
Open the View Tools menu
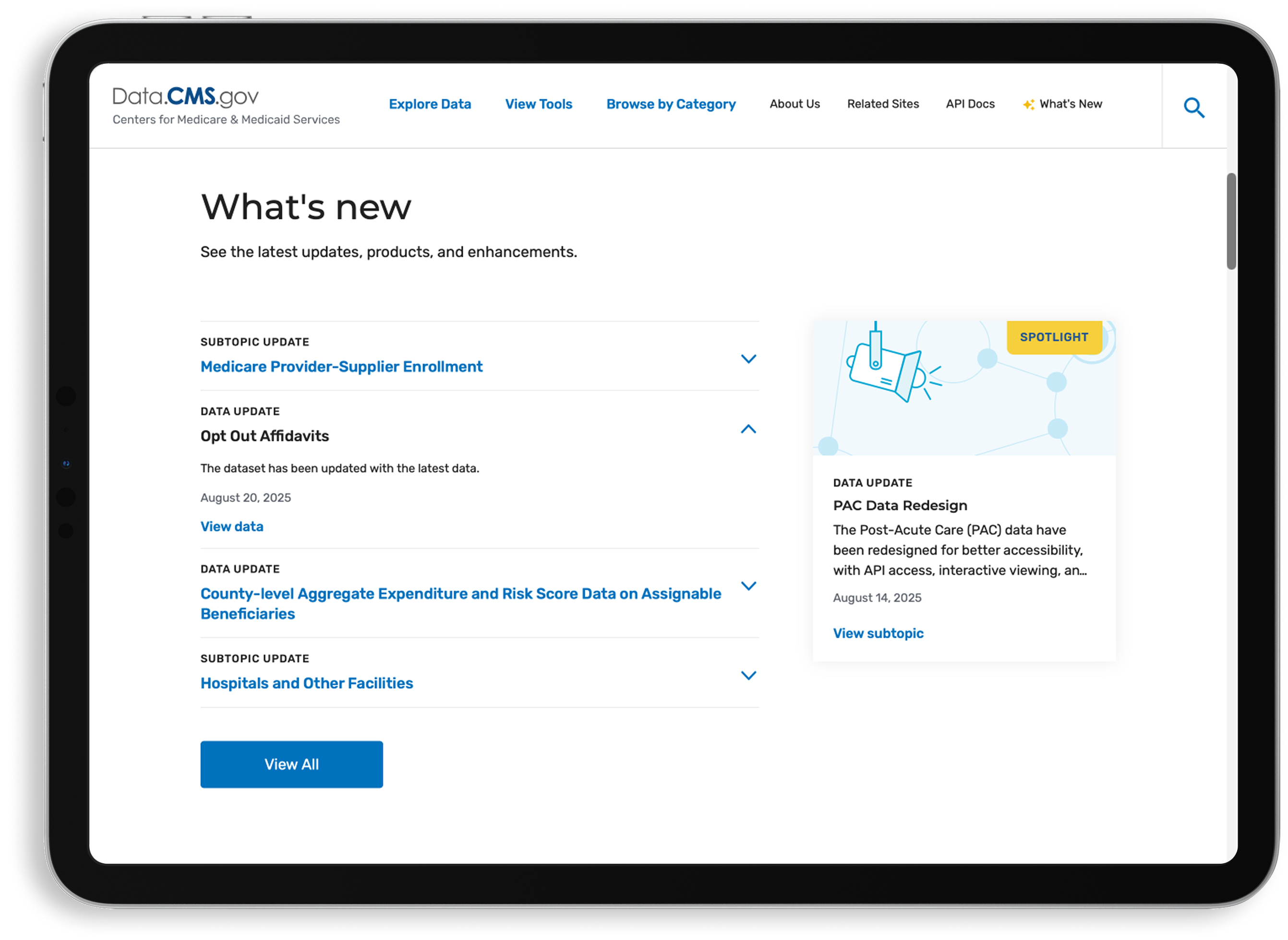point(539,104)
